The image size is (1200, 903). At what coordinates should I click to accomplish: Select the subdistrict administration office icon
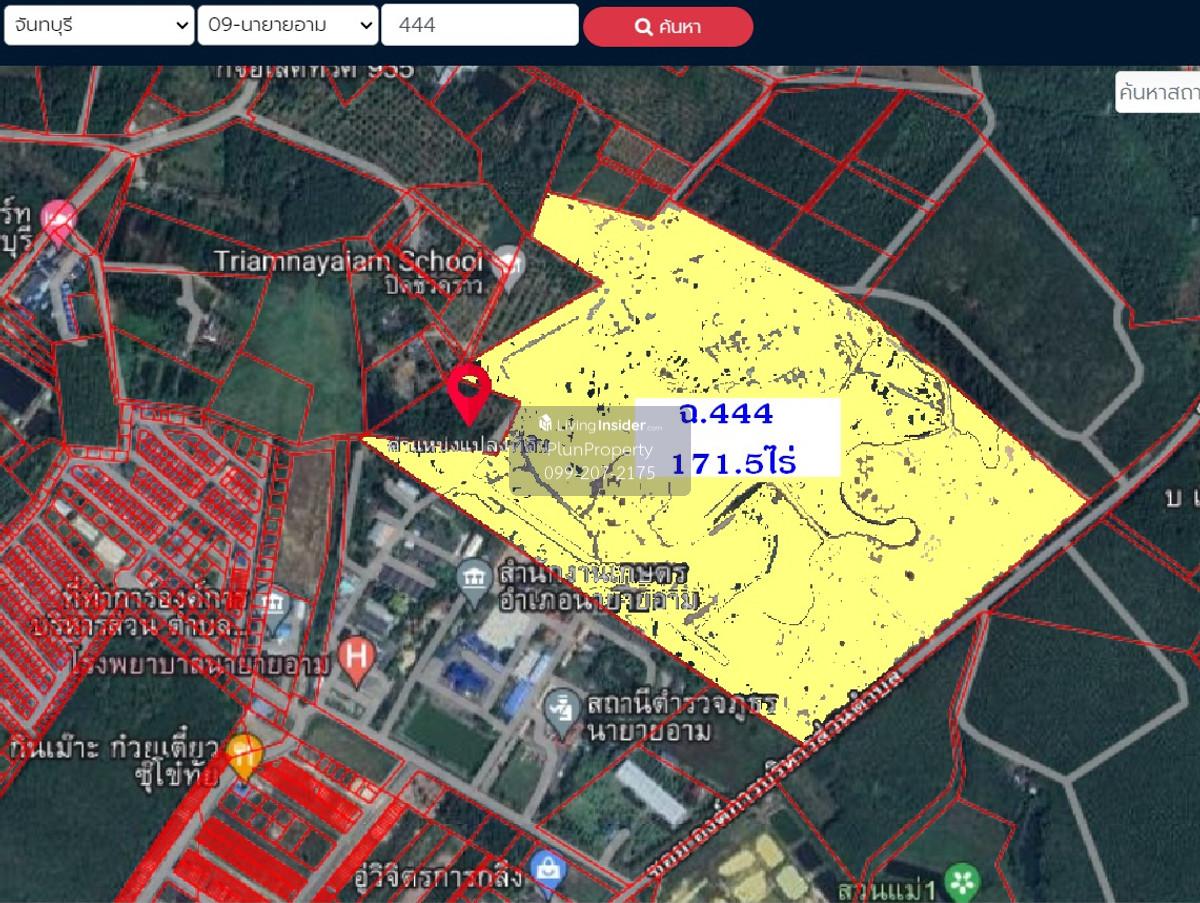[x=271, y=604]
